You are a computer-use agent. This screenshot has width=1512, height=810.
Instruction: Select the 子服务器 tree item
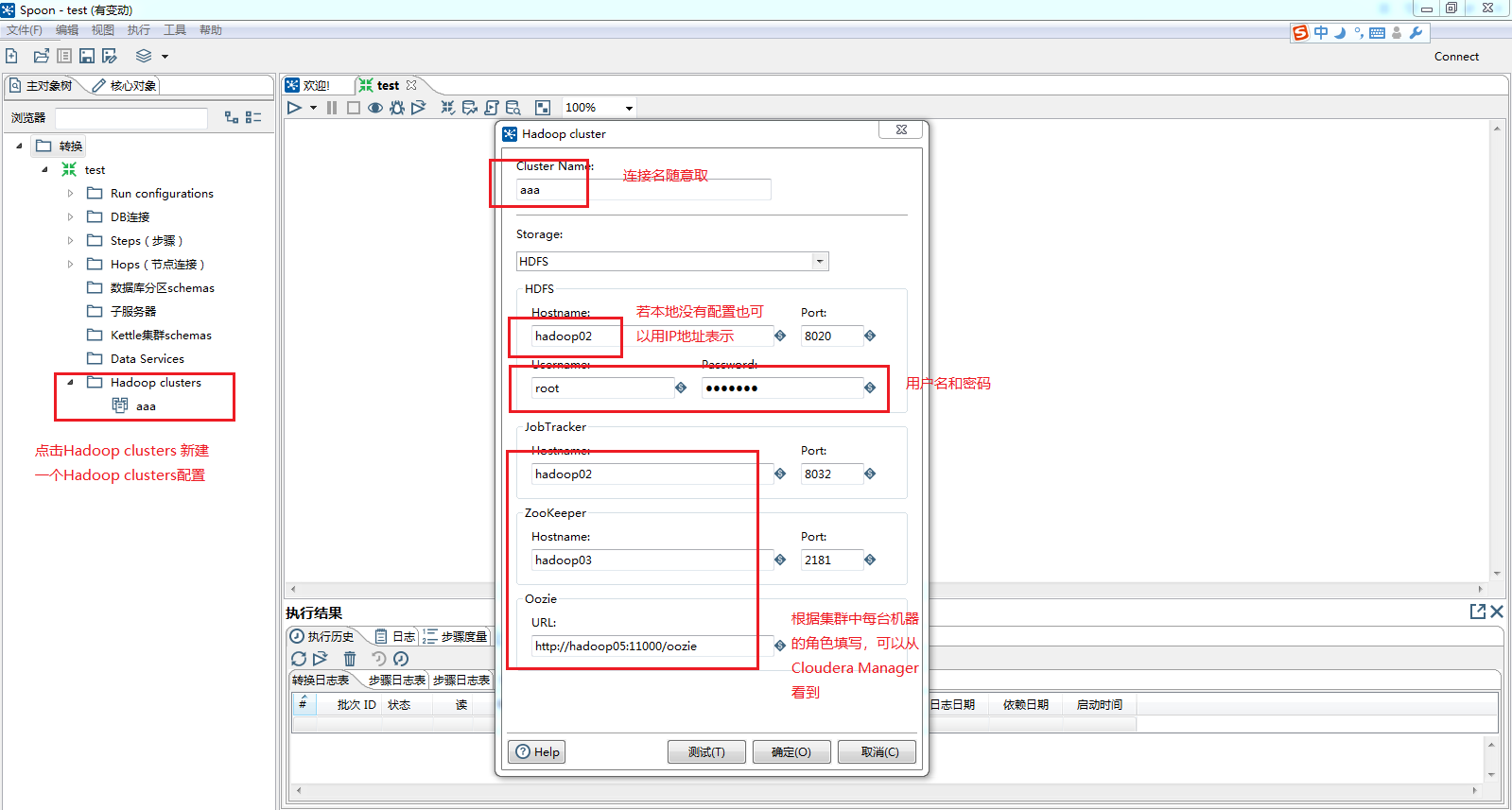(x=133, y=311)
